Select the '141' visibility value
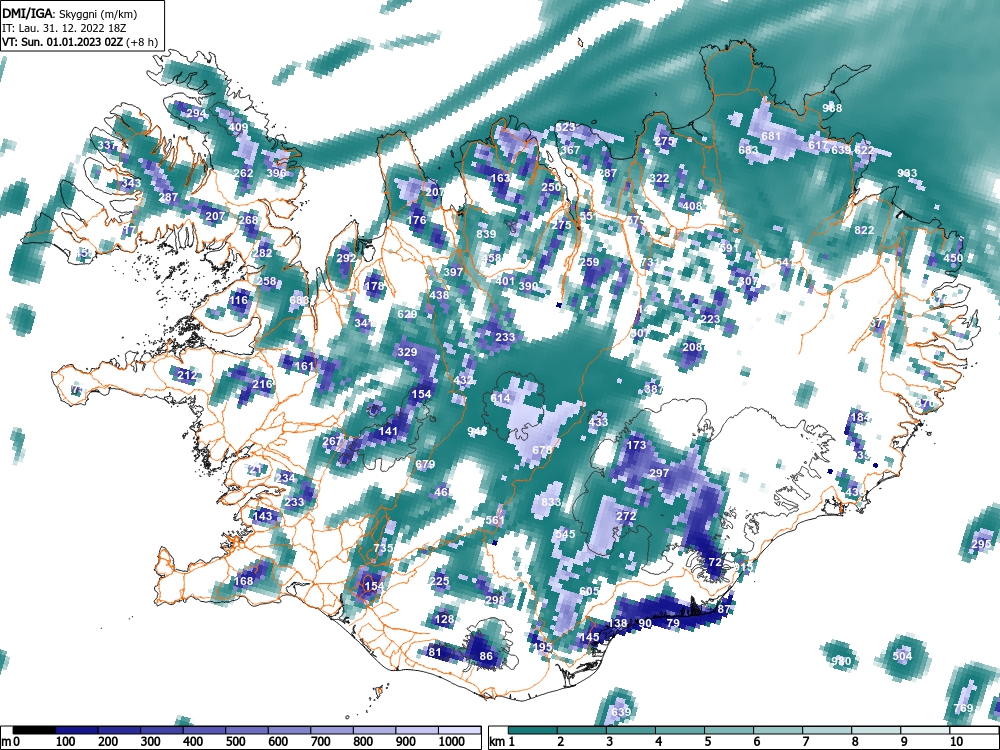This screenshot has width=1000, height=750. click(x=388, y=432)
